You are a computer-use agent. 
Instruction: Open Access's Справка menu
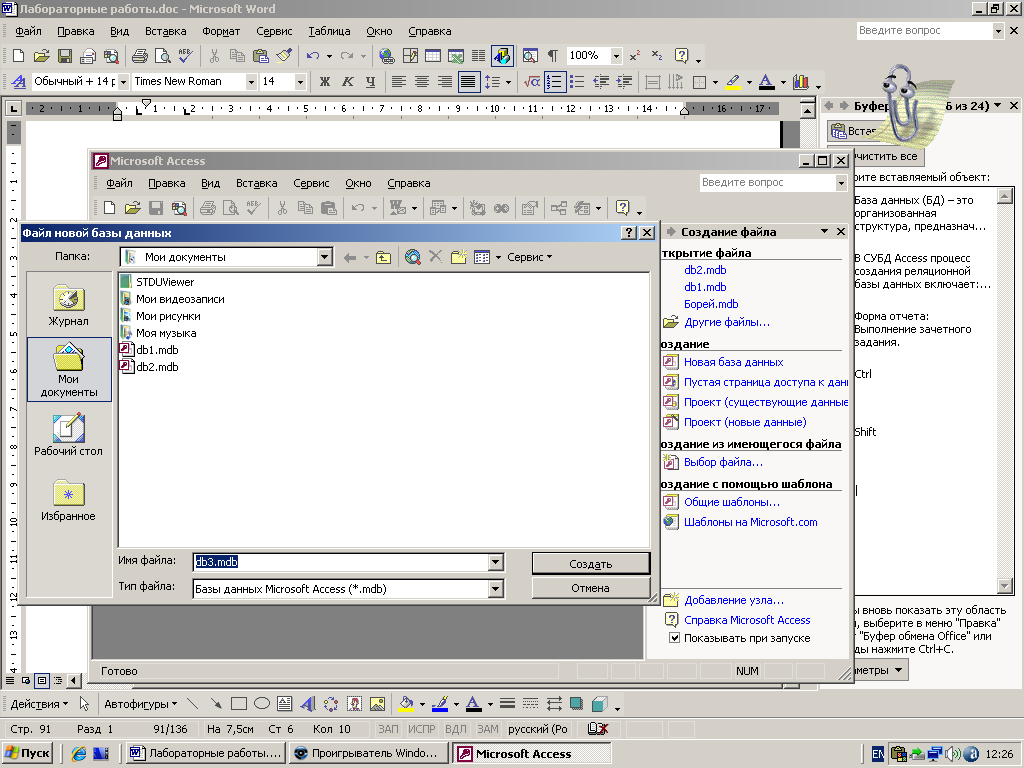click(409, 184)
